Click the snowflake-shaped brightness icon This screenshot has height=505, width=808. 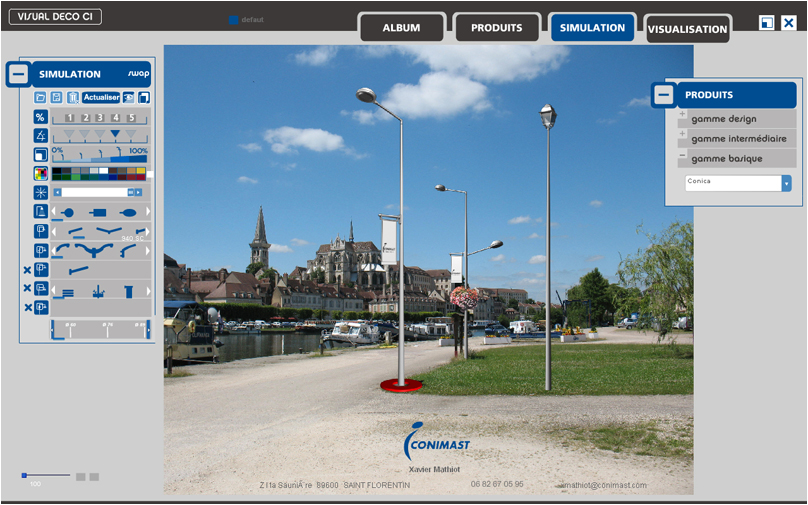click(x=40, y=192)
